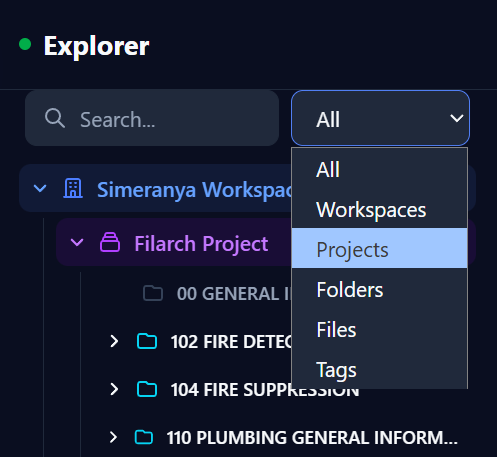Pick the Folders filter option

(380, 289)
